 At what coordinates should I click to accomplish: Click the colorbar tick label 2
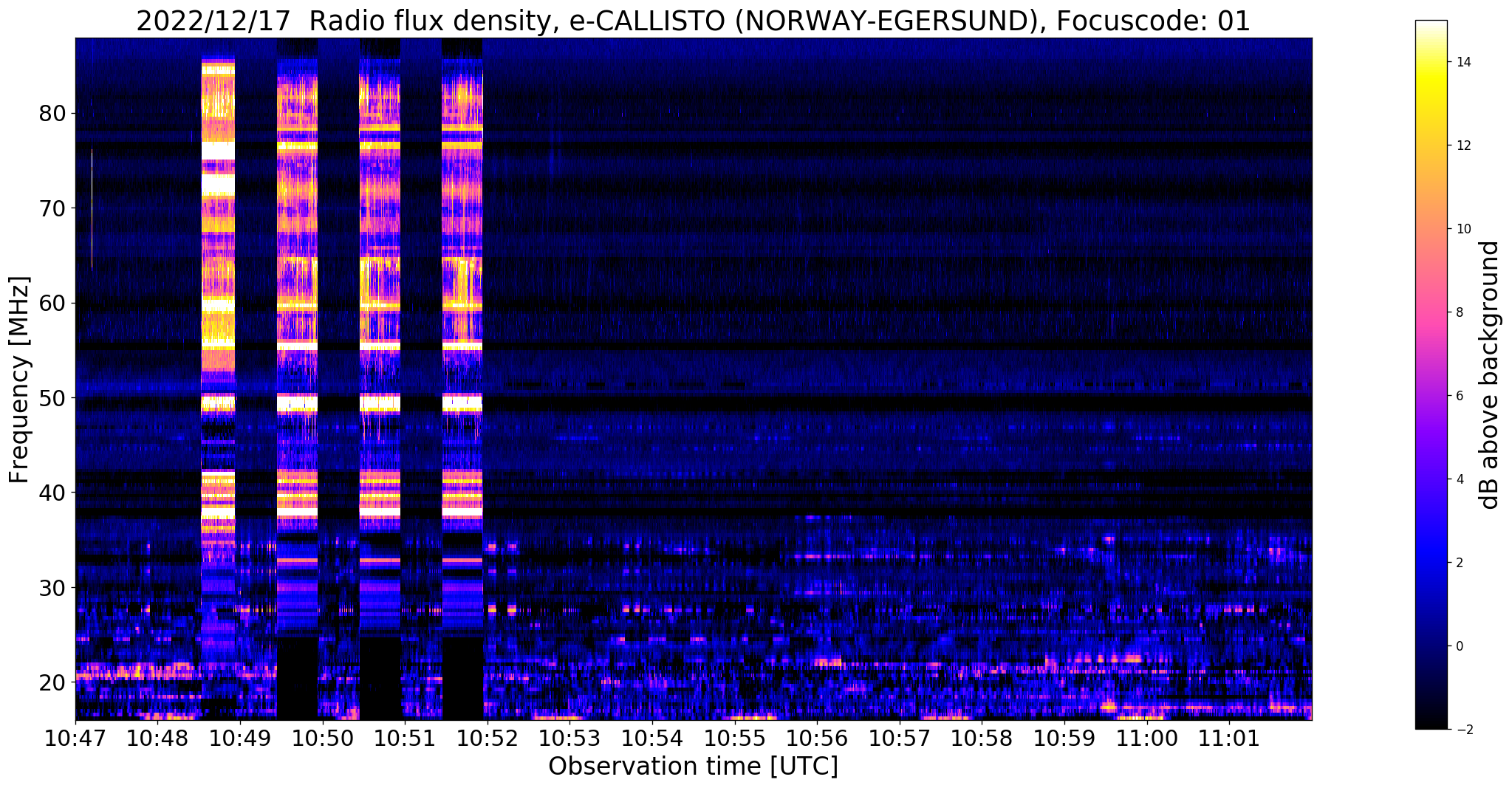coord(1459,563)
